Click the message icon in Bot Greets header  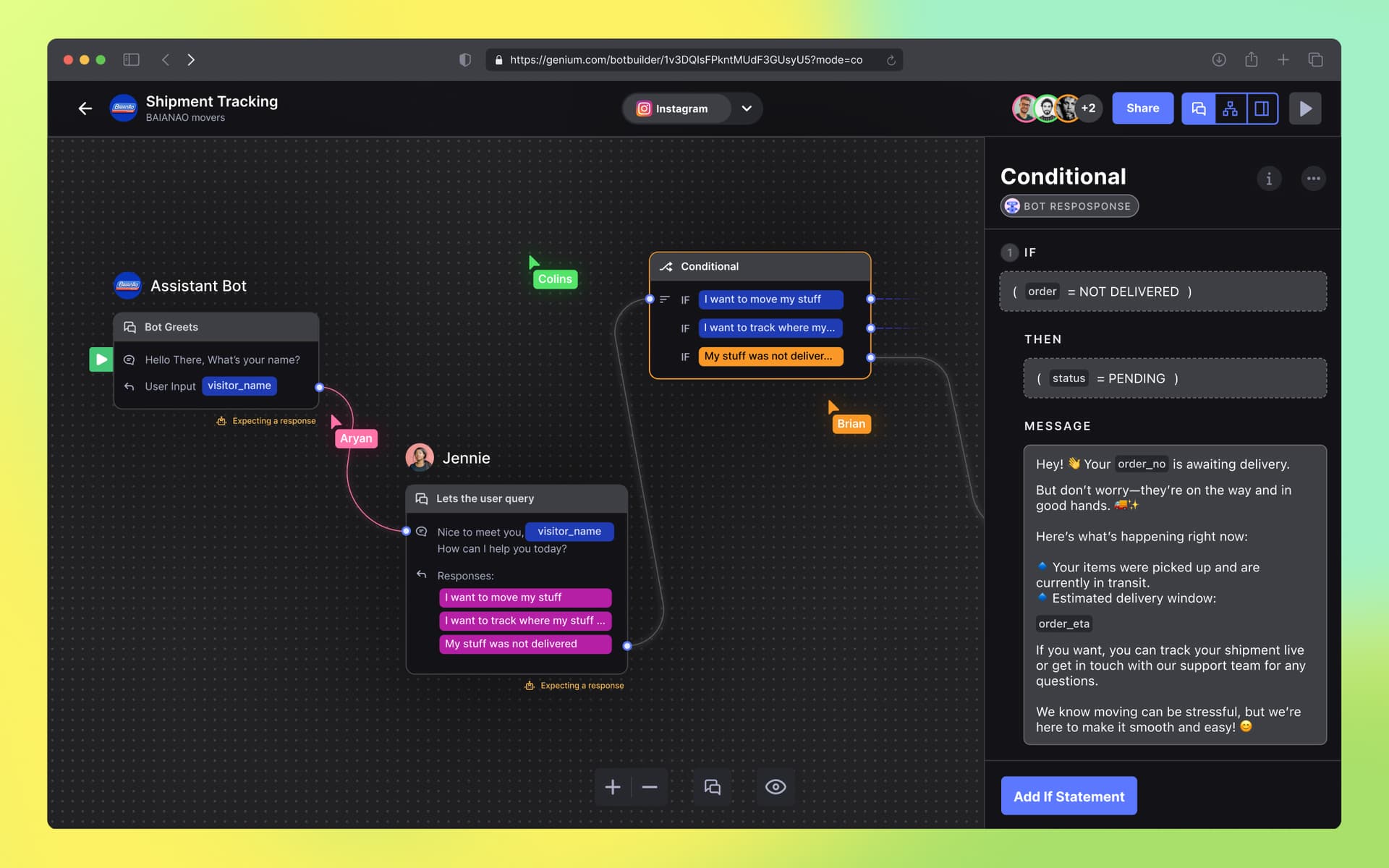click(130, 327)
